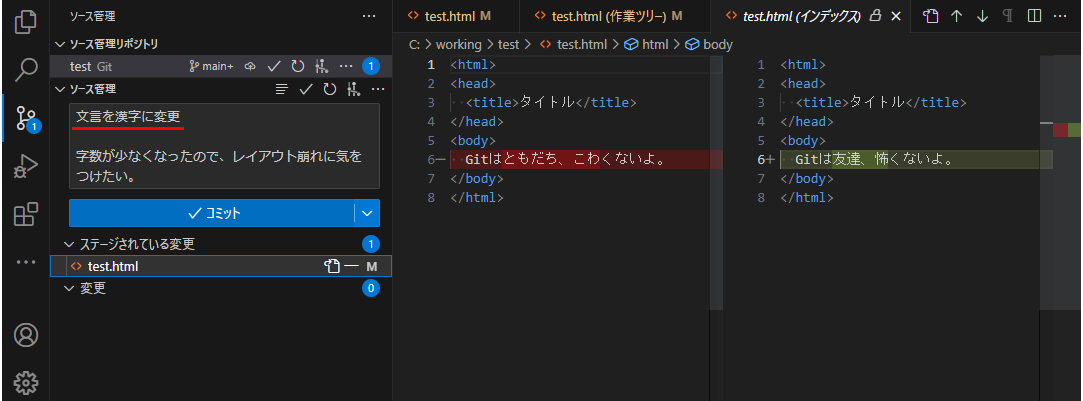This screenshot has width=1083, height=401.
Task: Click breadcrumb html element
Action: 646,44
